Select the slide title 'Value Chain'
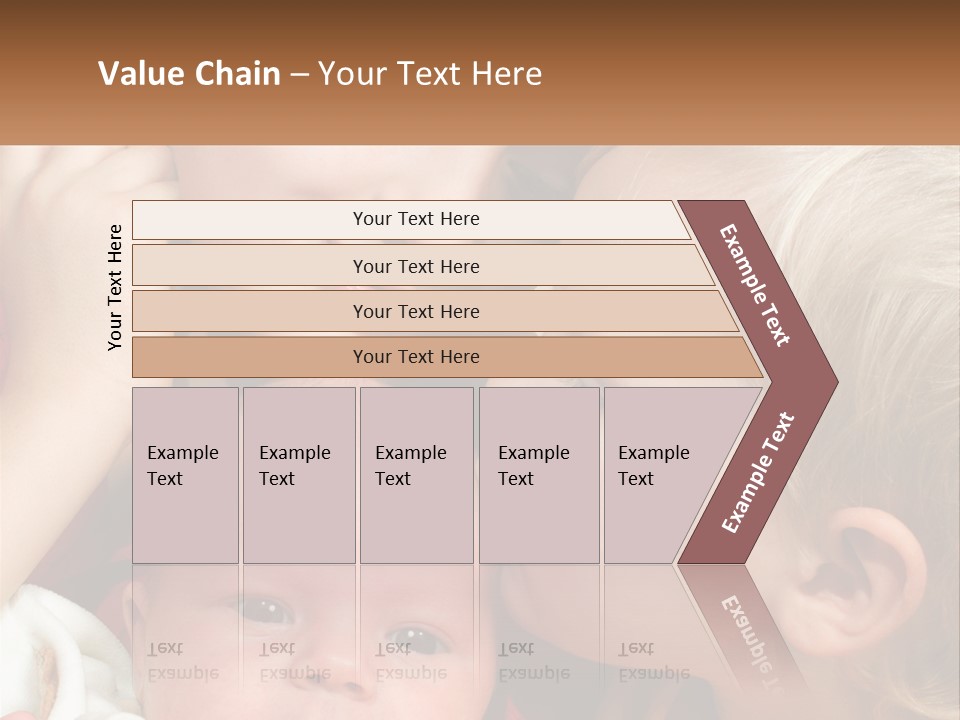The width and height of the screenshot is (960, 720). tap(189, 73)
